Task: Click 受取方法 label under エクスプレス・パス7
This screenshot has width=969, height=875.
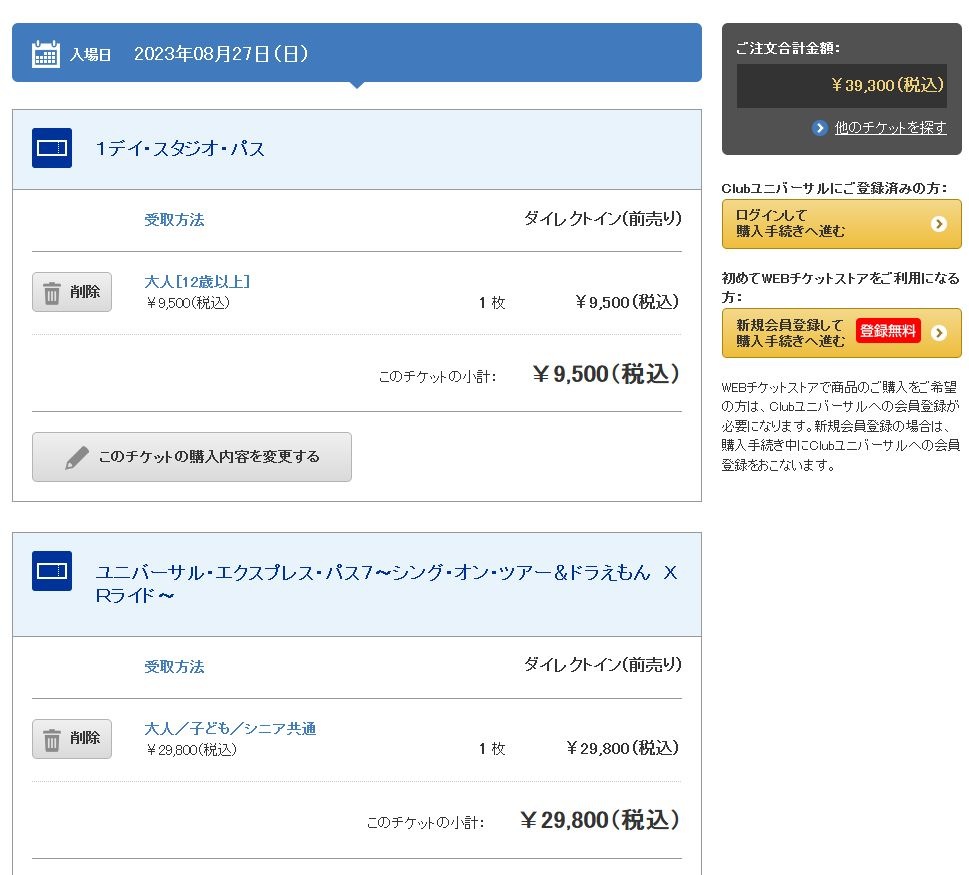Action: (x=174, y=667)
